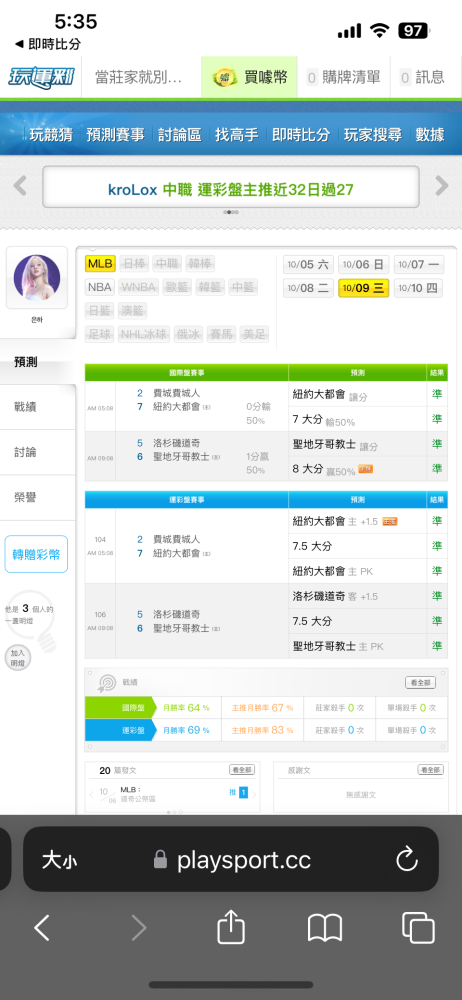Select the 賽馬 league filter
462x1000 pixels.
pos(221,334)
